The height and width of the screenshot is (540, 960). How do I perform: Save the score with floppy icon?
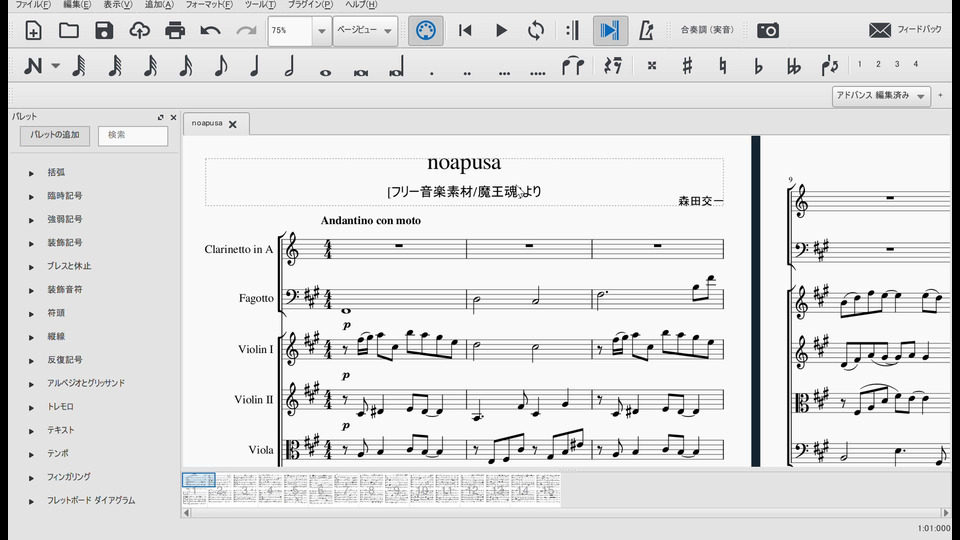click(104, 30)
